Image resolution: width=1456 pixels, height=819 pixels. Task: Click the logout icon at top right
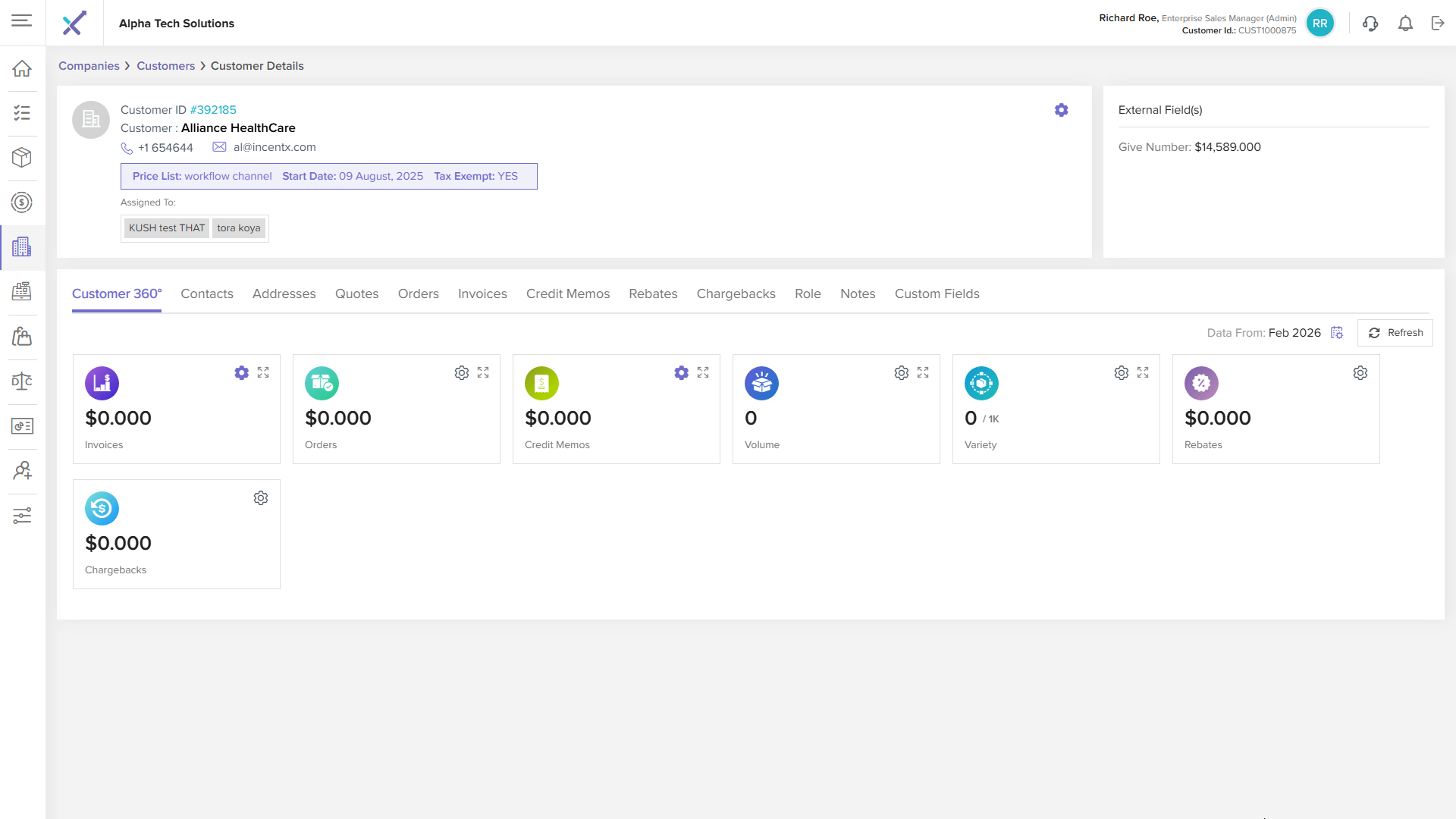[x=1438, y=24]
